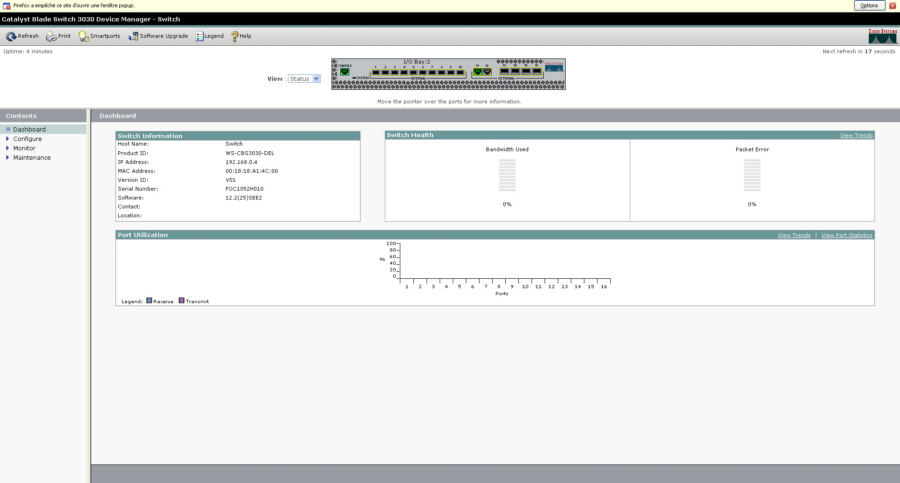Click the Version ID value V01
The image size is (900, 483).
coord(230,180)
